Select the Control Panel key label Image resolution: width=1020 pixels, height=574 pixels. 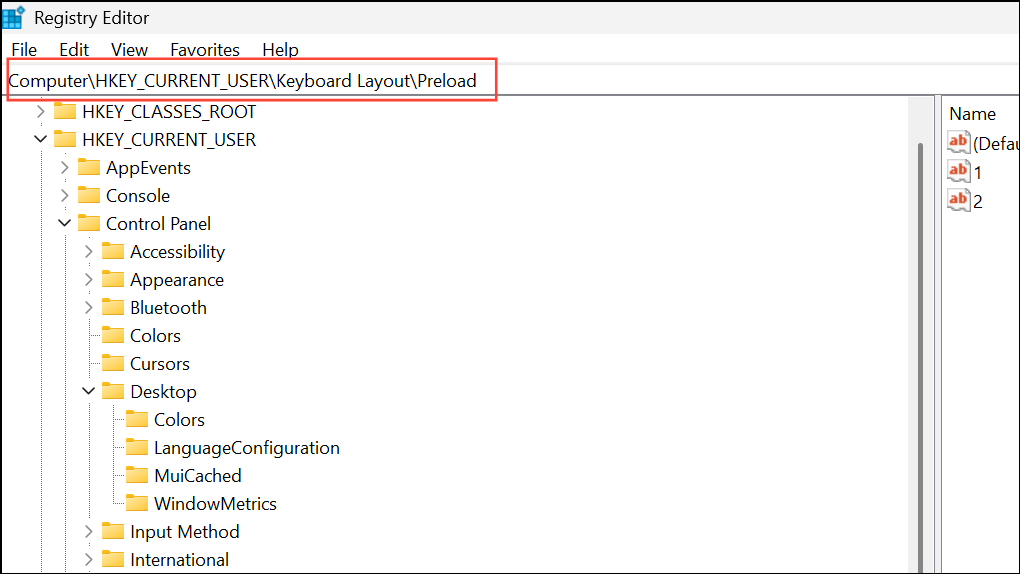tap(159, 224)
